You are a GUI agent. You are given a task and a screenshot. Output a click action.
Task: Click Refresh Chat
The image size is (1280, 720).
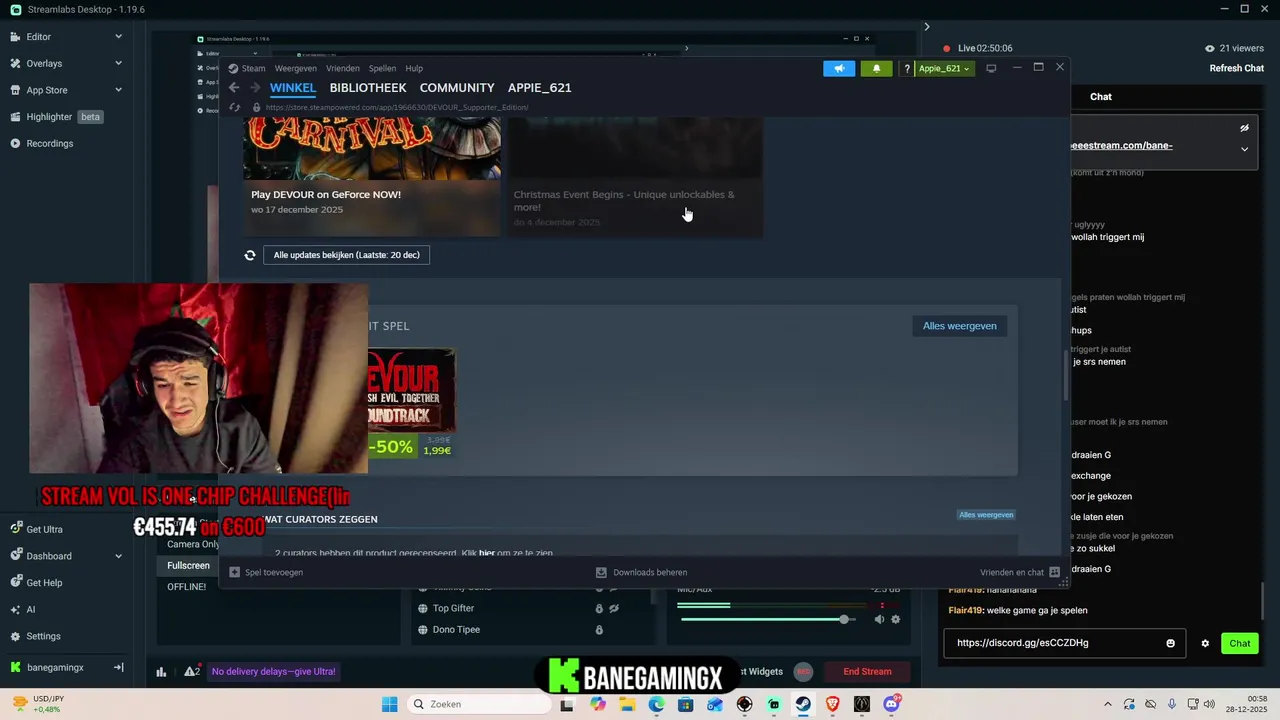pyautogui.click(x=1237, y=68)
